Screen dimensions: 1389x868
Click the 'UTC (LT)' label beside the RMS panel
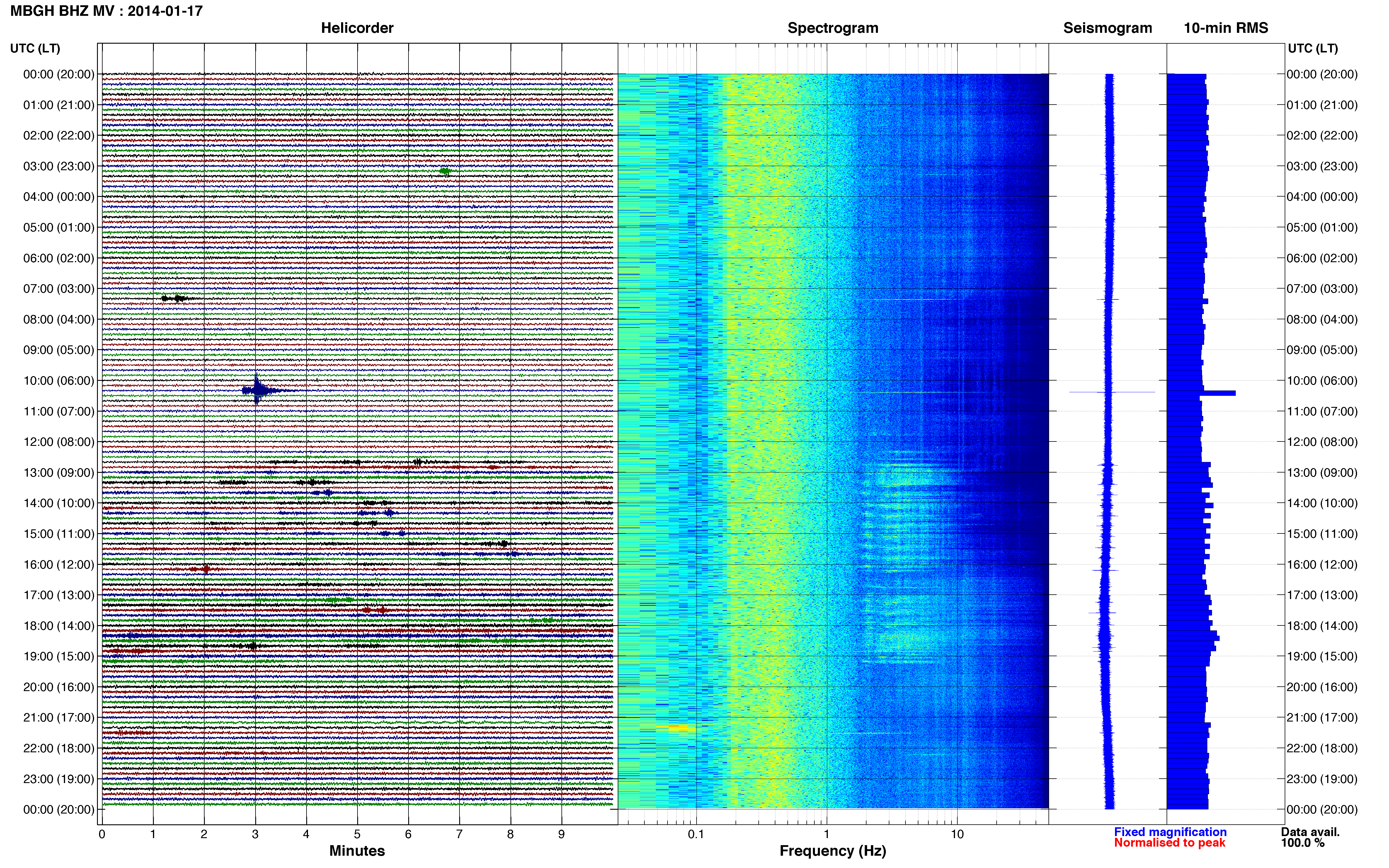click(1313, 48)
